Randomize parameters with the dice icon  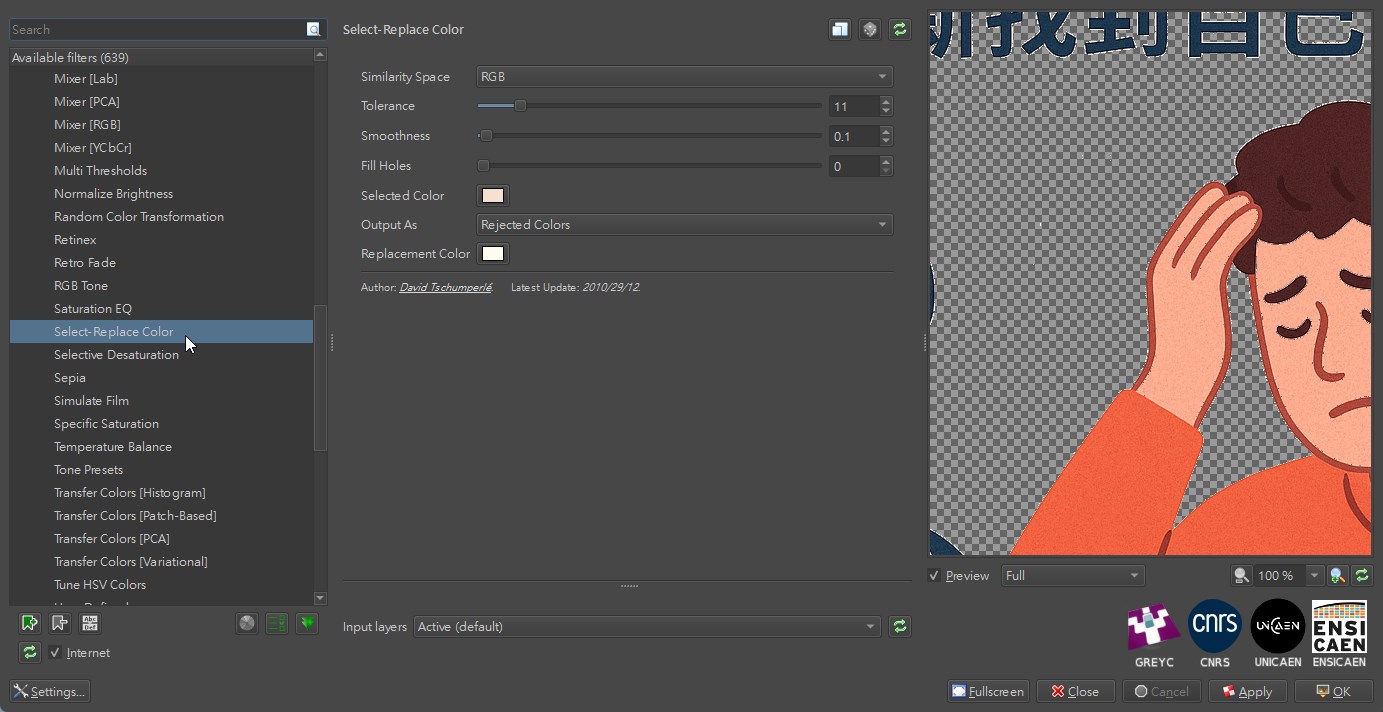click(870, 30)
